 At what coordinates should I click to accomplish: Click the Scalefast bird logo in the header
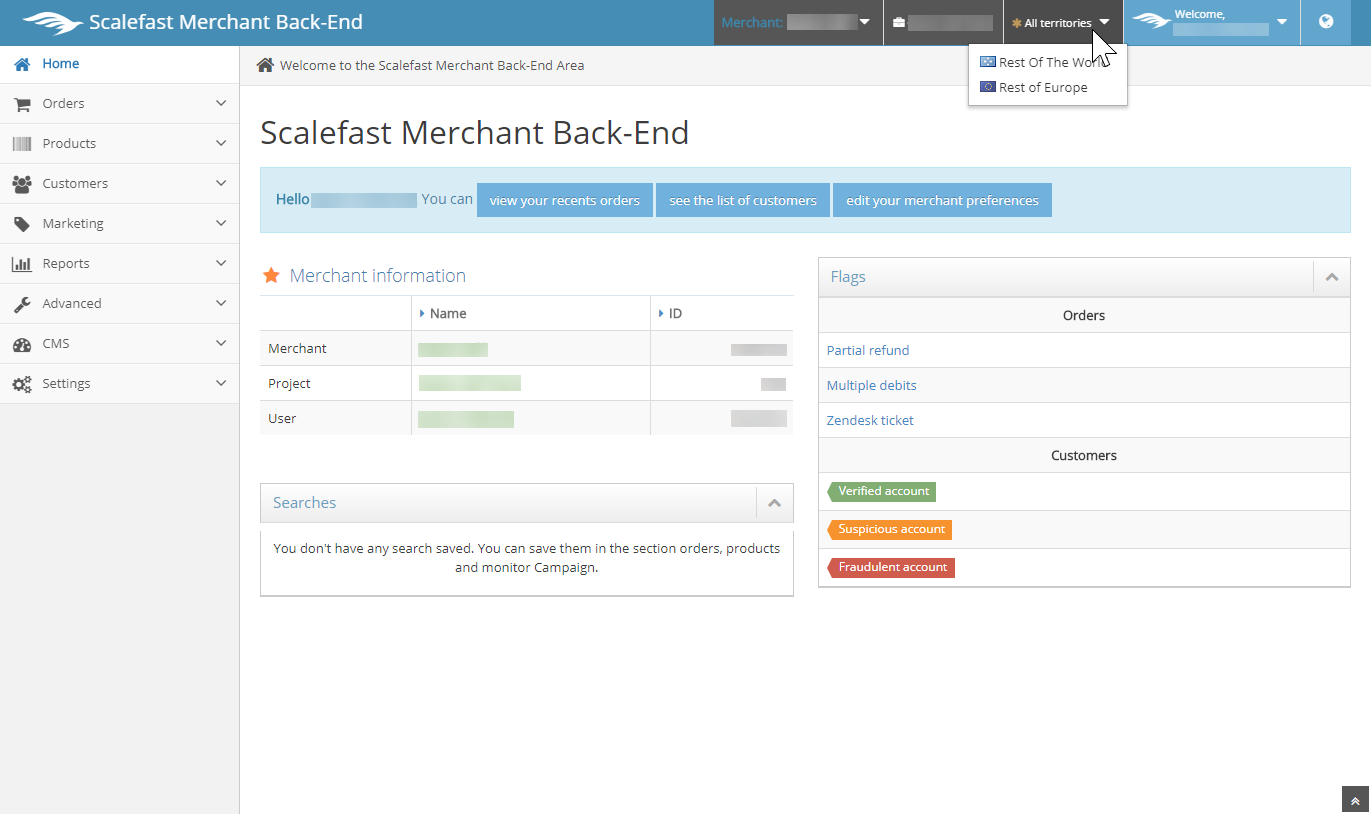tap(53, 22)
